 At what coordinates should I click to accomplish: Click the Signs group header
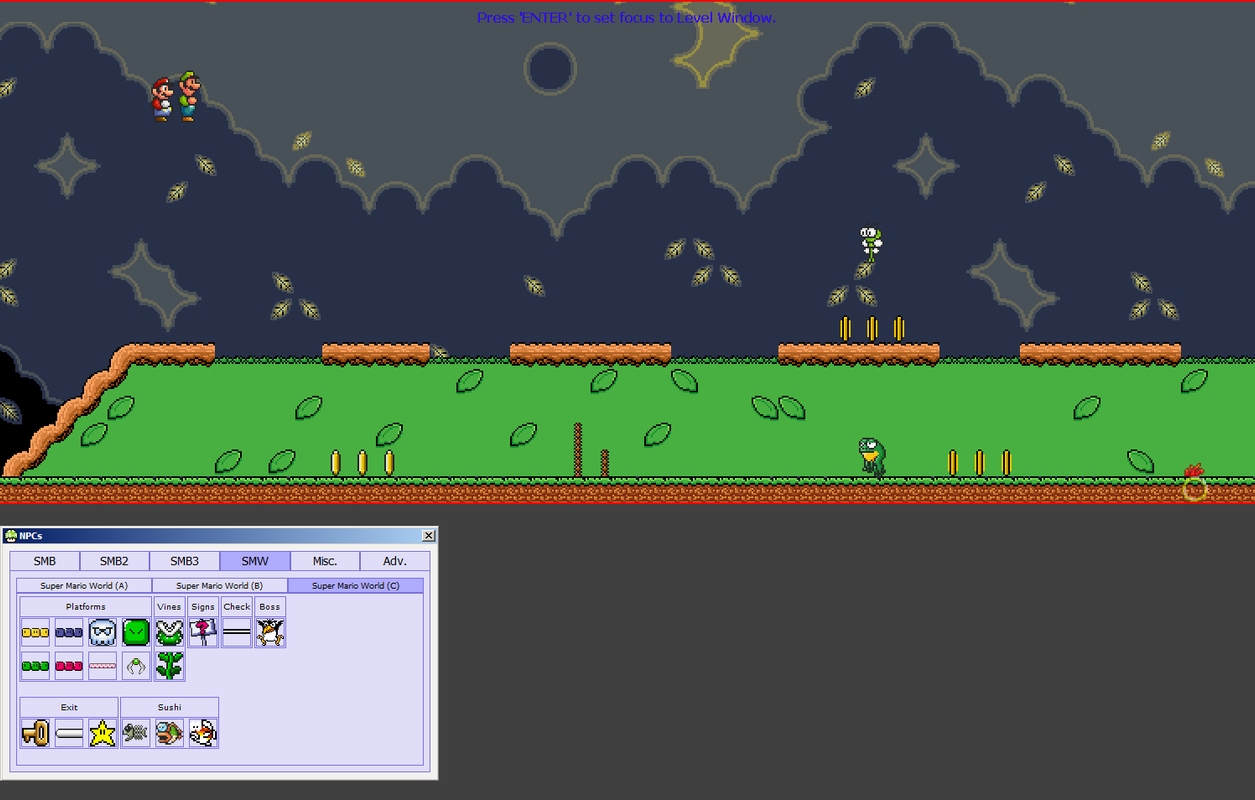point(203,606)
